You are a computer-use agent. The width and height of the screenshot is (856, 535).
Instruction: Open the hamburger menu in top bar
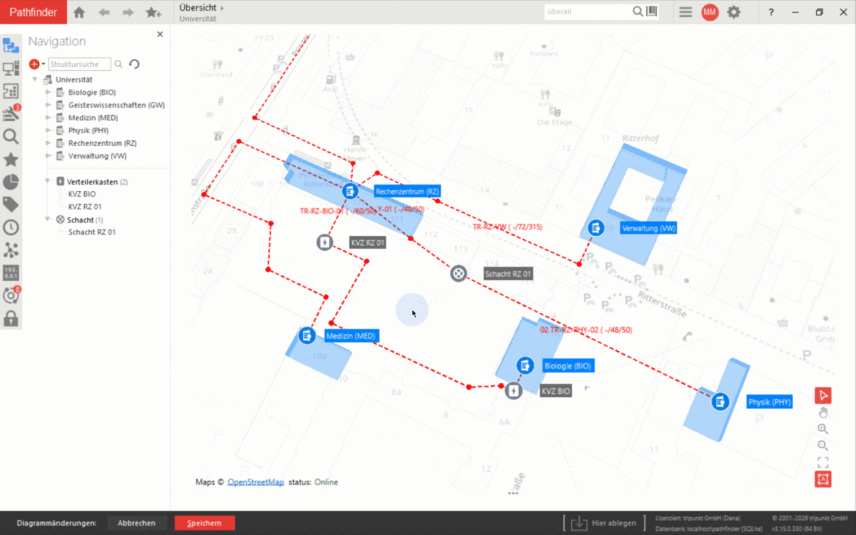tap(685, 12)
